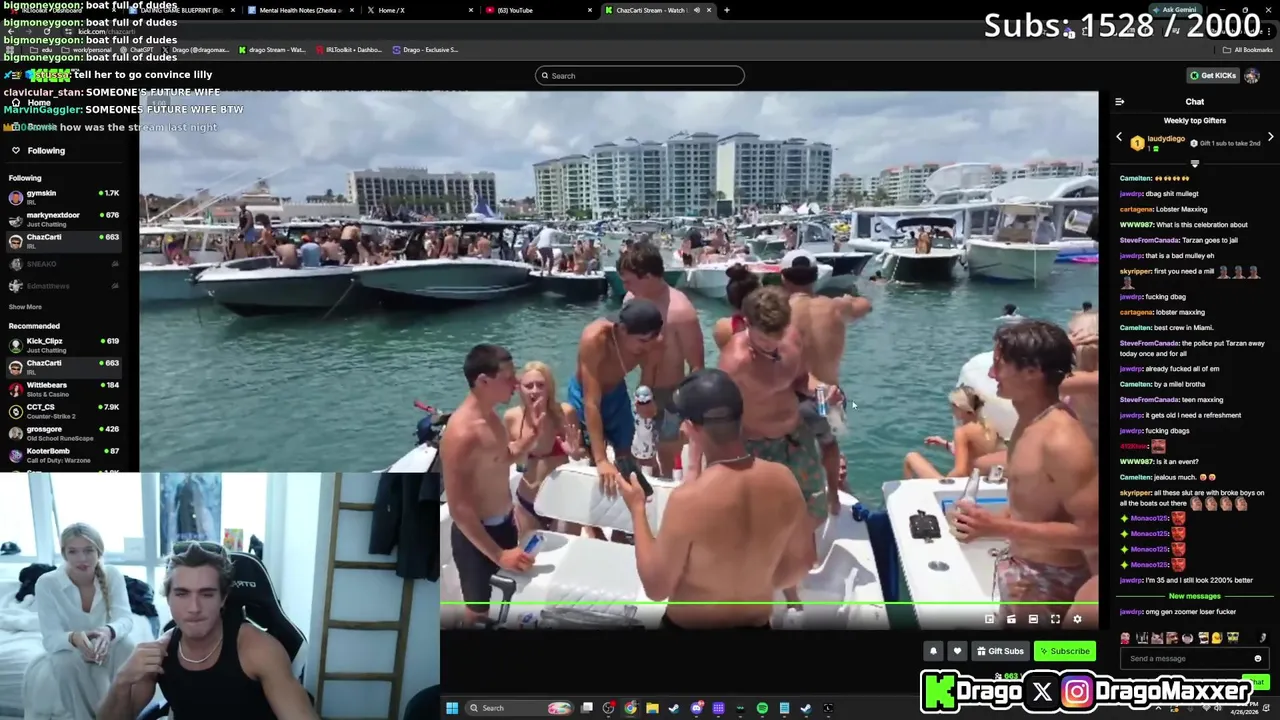Close the YouTube browser tab
Viewport: 1280px width, 720px height.
[x=591, y=10]
